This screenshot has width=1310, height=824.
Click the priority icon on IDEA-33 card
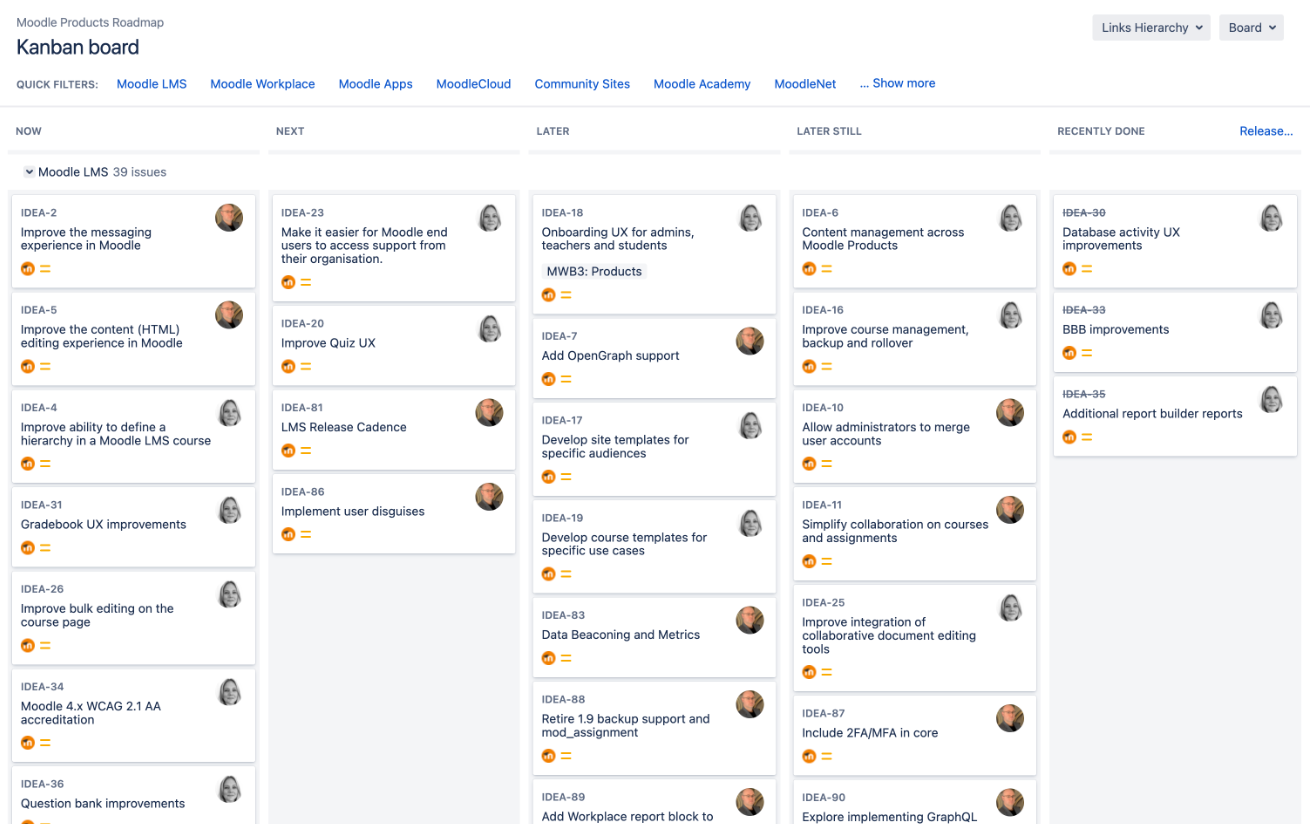click(1087, 353)
